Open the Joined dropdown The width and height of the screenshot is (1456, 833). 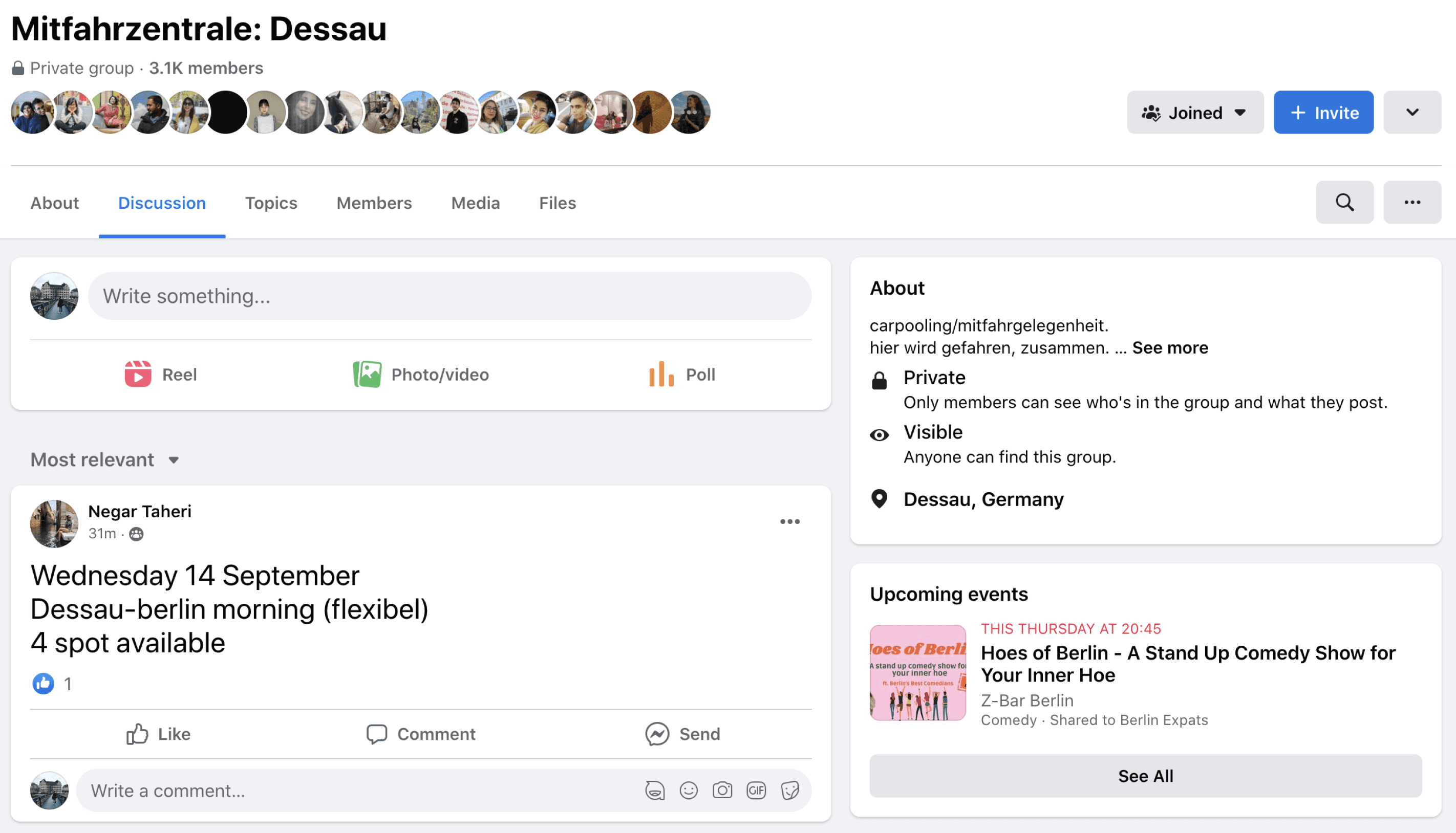tap(1194, 112)
